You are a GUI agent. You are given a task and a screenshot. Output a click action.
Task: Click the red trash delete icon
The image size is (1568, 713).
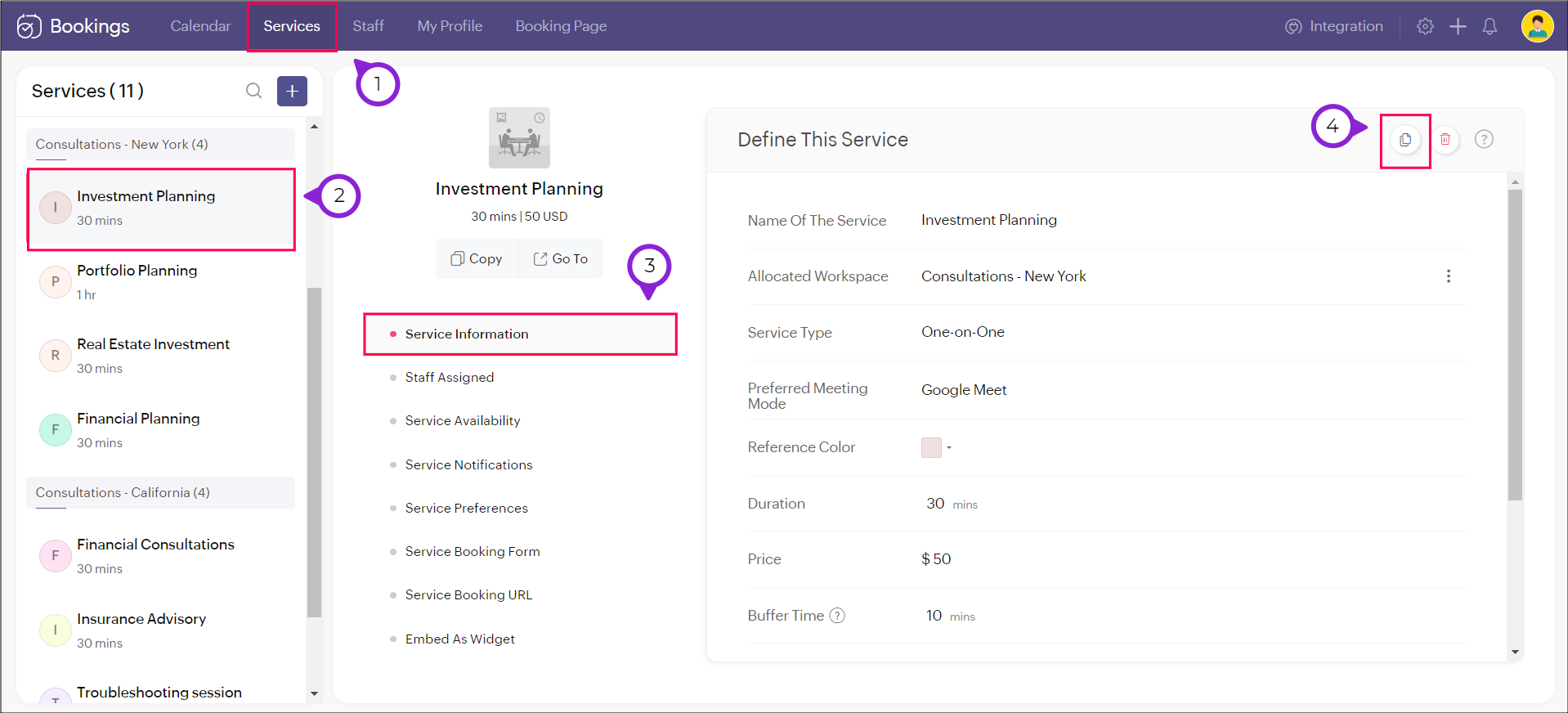[x=1445, y=140]
